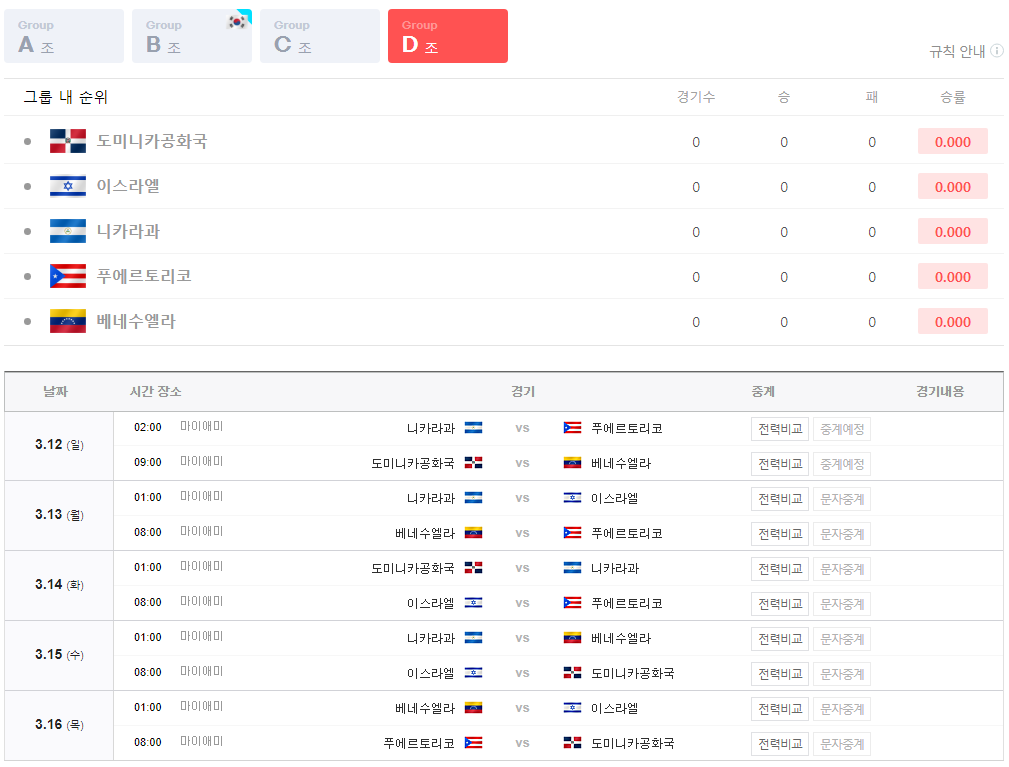This screenshot has width=1009, height=767.
Task: Click Nicaragua flag in 3.12 02:00 match
Action: [x=474, y=428]
